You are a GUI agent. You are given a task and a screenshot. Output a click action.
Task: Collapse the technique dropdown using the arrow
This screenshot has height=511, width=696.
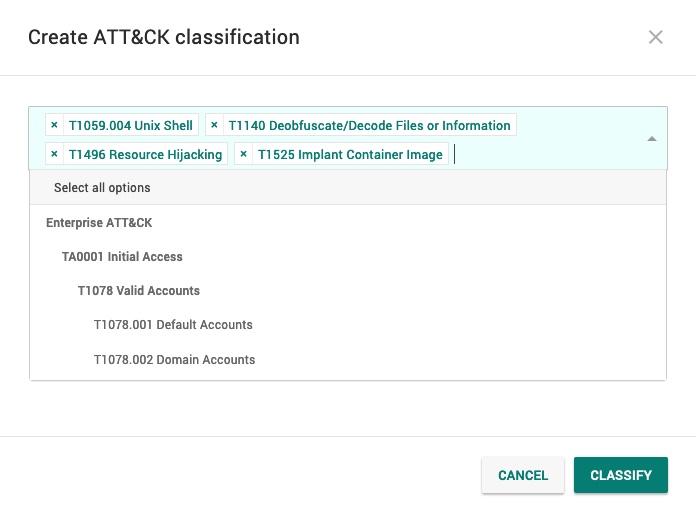coord(651,139)
